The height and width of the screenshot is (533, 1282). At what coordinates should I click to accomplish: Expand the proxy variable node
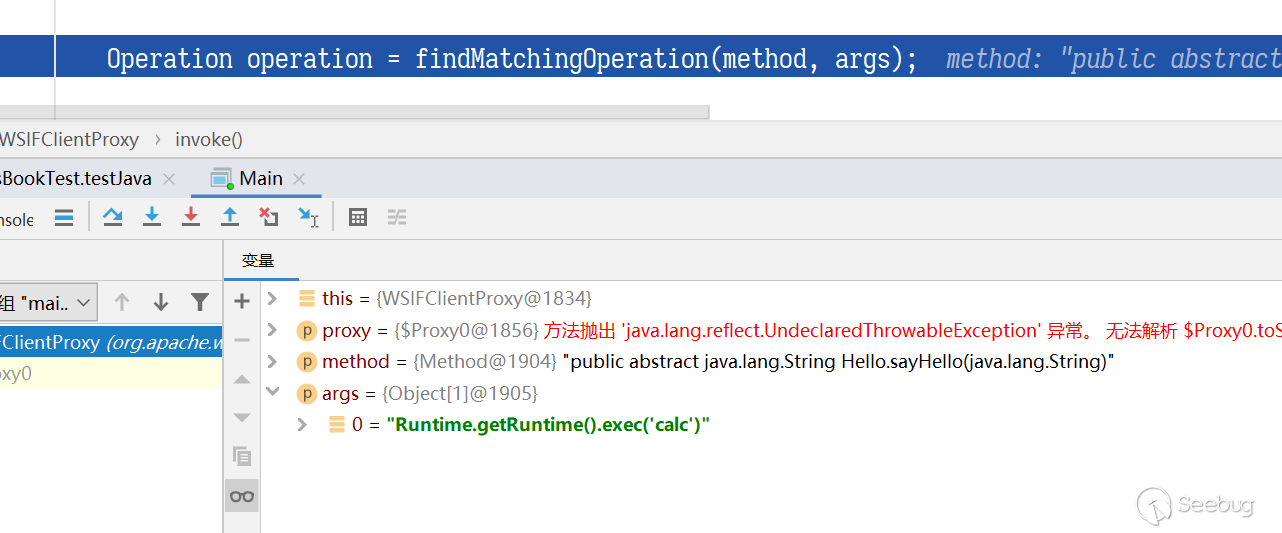coord(272,330)
